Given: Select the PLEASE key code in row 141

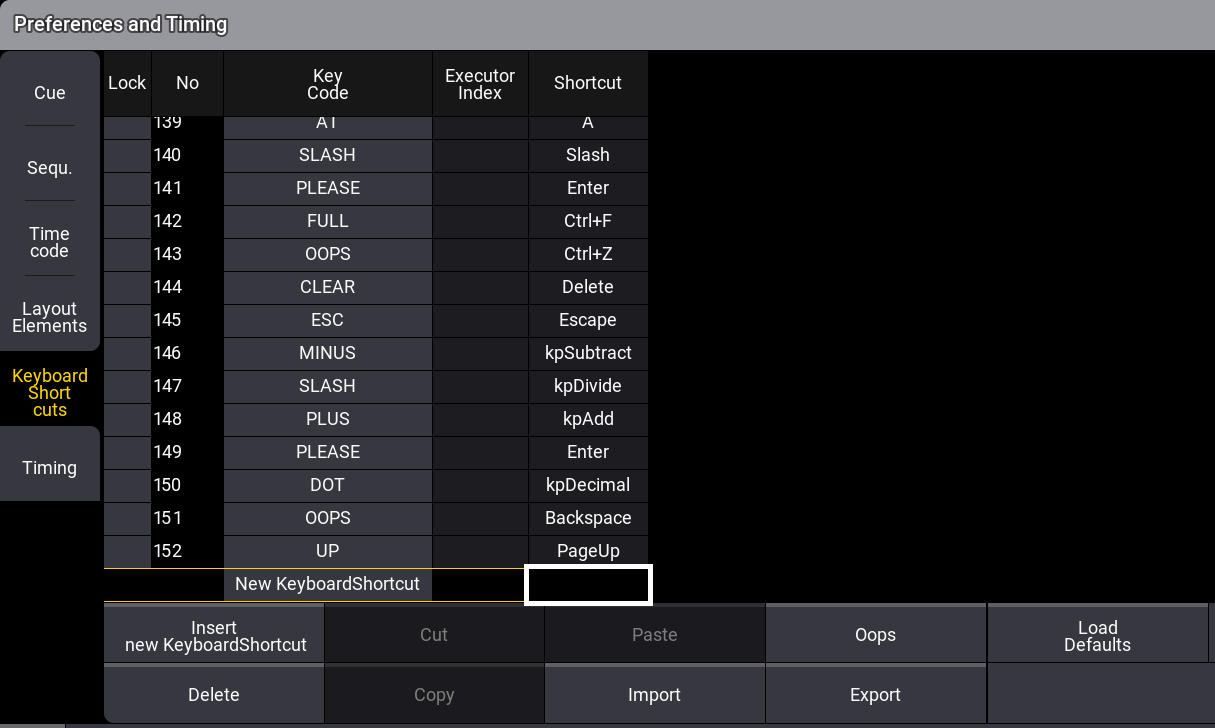Looking at the screenshot, I should click(328, 188).
